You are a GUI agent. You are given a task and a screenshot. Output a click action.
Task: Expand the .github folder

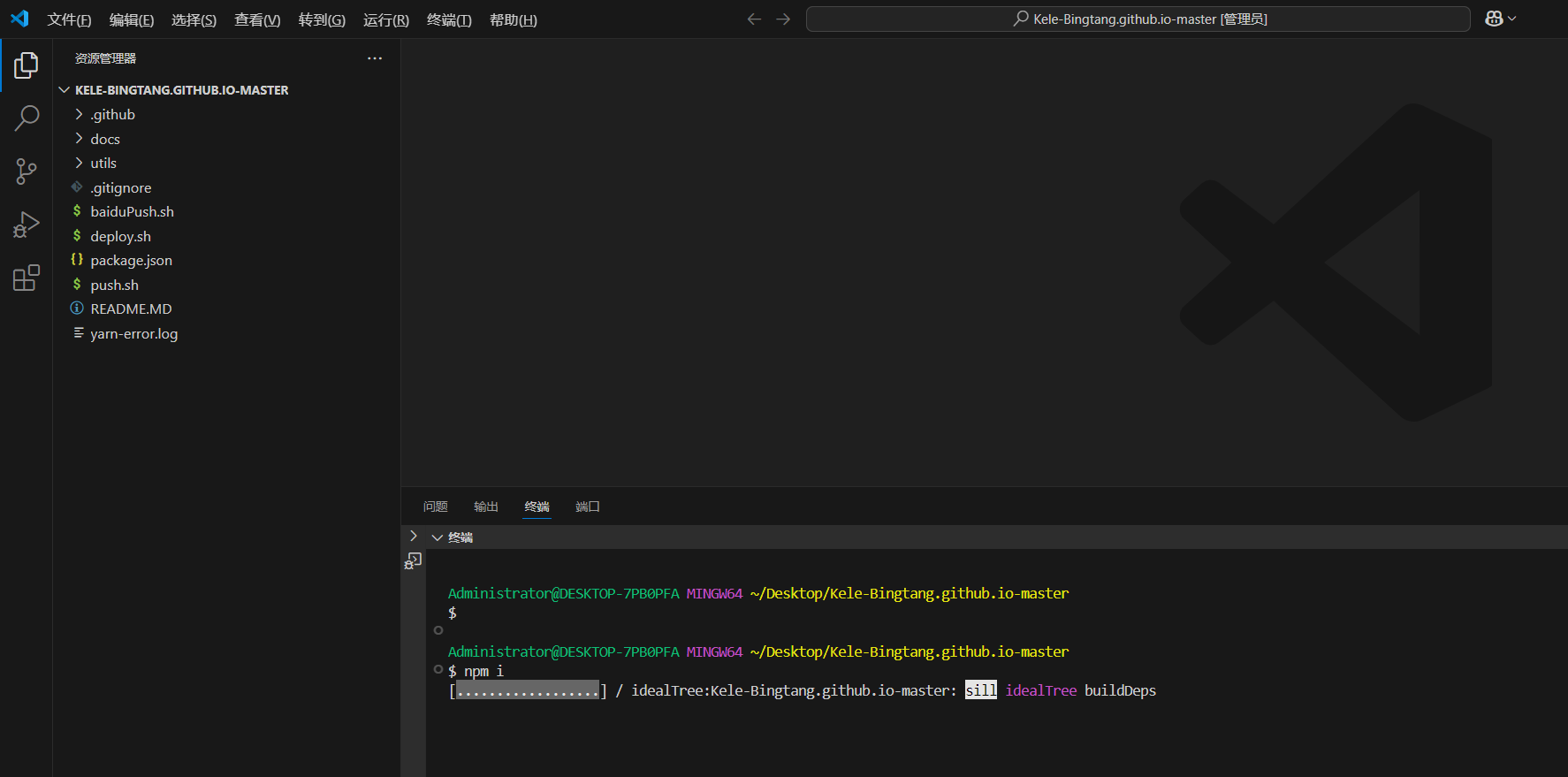[79, 114]
